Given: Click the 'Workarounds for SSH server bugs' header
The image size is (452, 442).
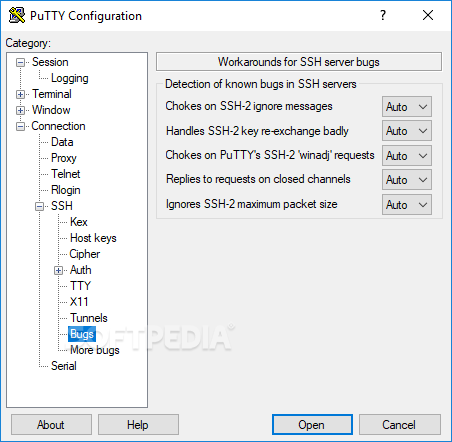Looking at the screenshot, I should [299, 62].
